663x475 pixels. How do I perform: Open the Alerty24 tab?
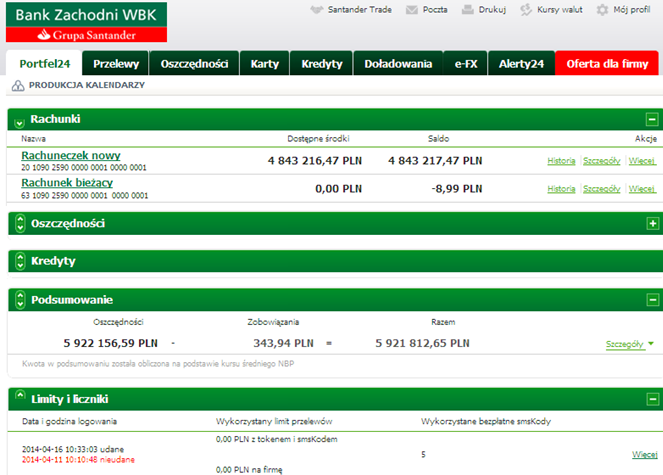pos(521,63)
